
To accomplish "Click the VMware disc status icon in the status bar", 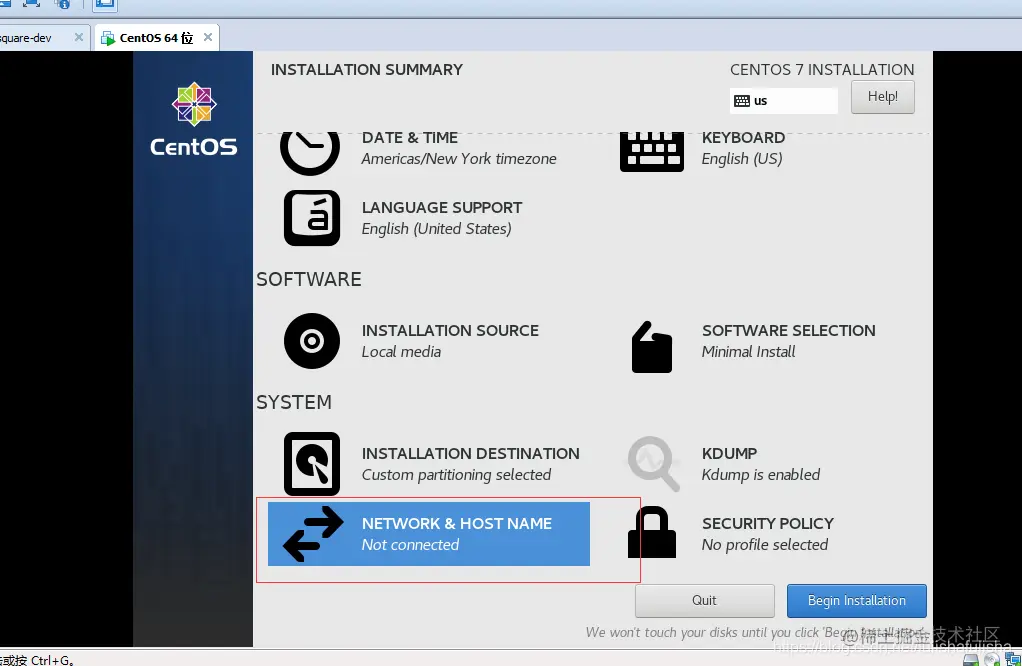I will pos(991,659).
